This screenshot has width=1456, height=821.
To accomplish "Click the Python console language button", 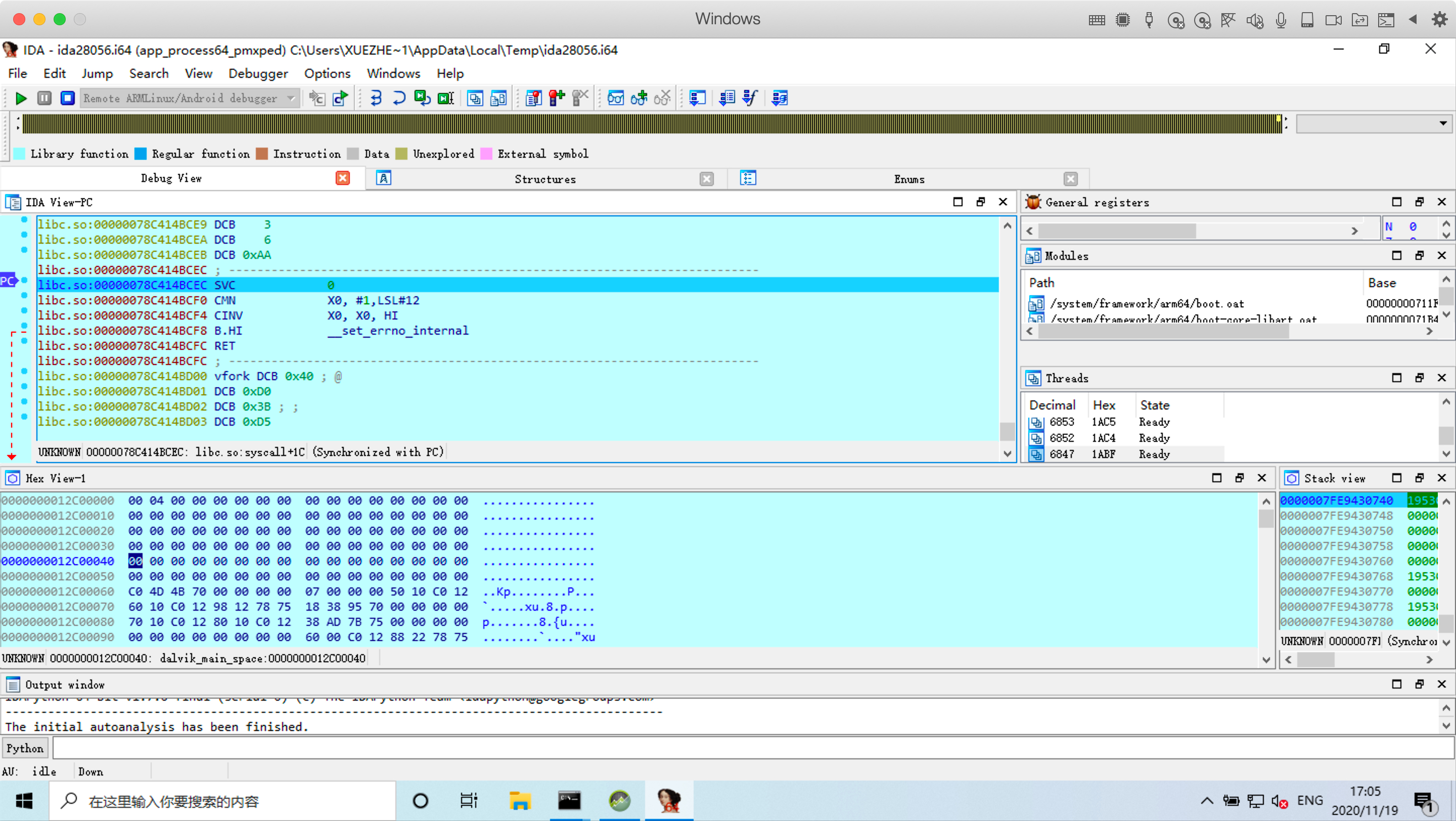I will 25,748.
